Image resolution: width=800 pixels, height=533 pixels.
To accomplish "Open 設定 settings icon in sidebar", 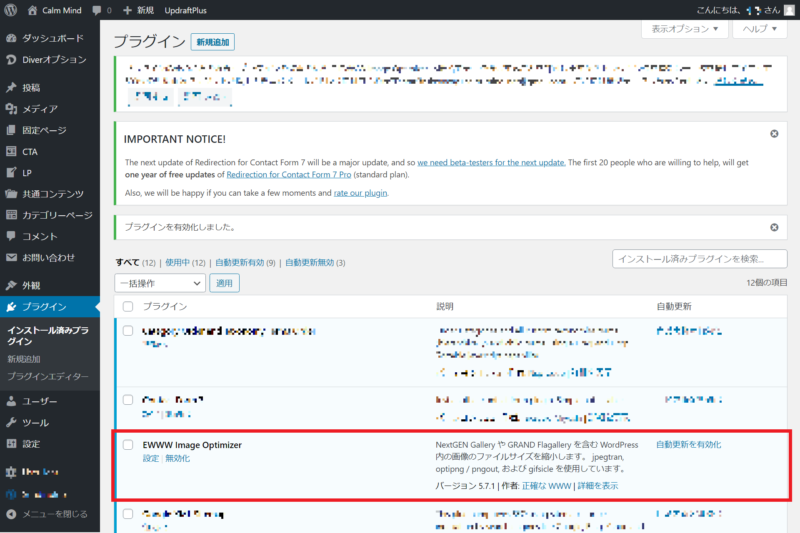I will pyautogui.click(x=11, y=444).
